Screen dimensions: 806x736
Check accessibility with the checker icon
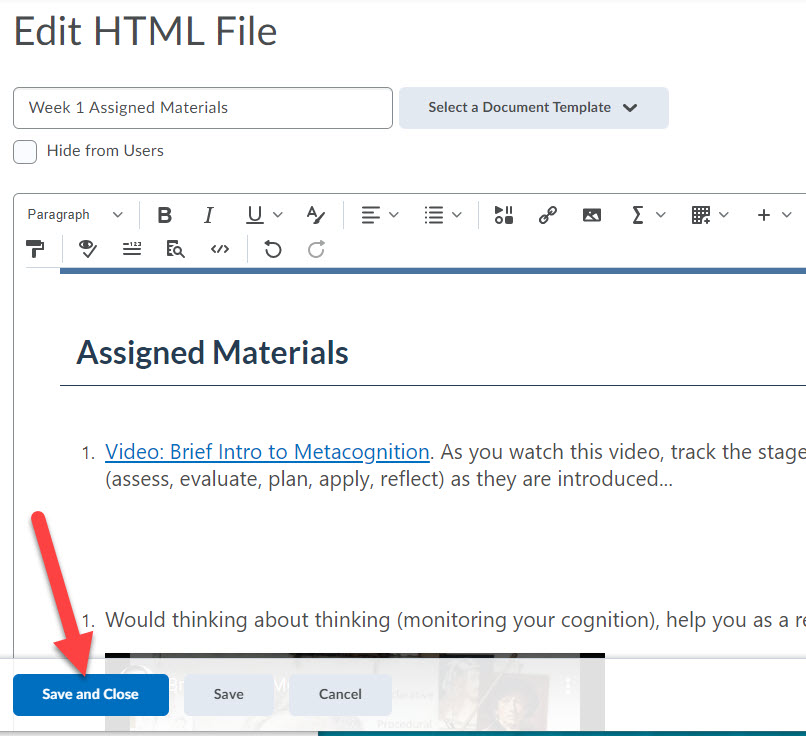coord(87,249)
